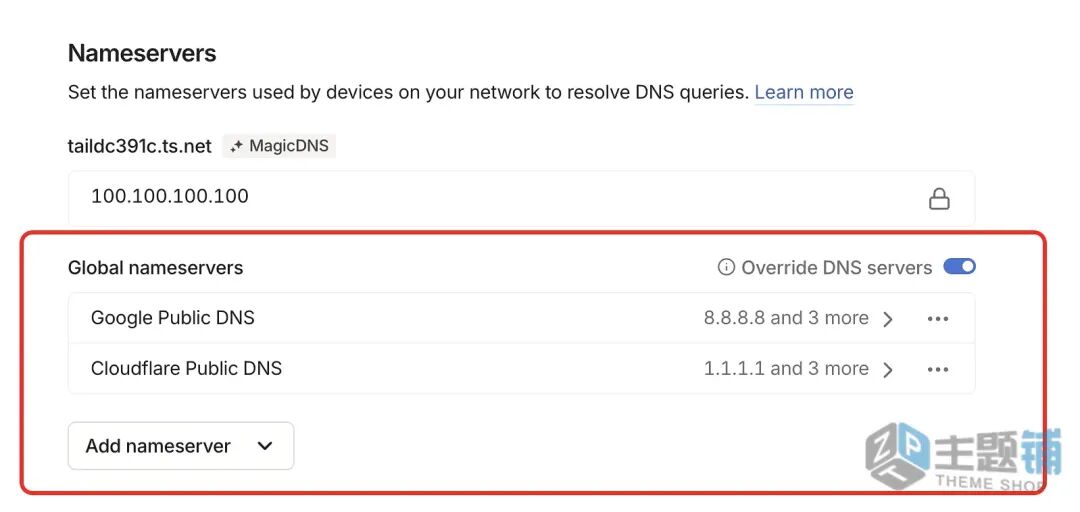Select the Cloudflare Public DNS entry name
Image resolution: width=1080 pixels, height=512 pixels.
[186, 368]
